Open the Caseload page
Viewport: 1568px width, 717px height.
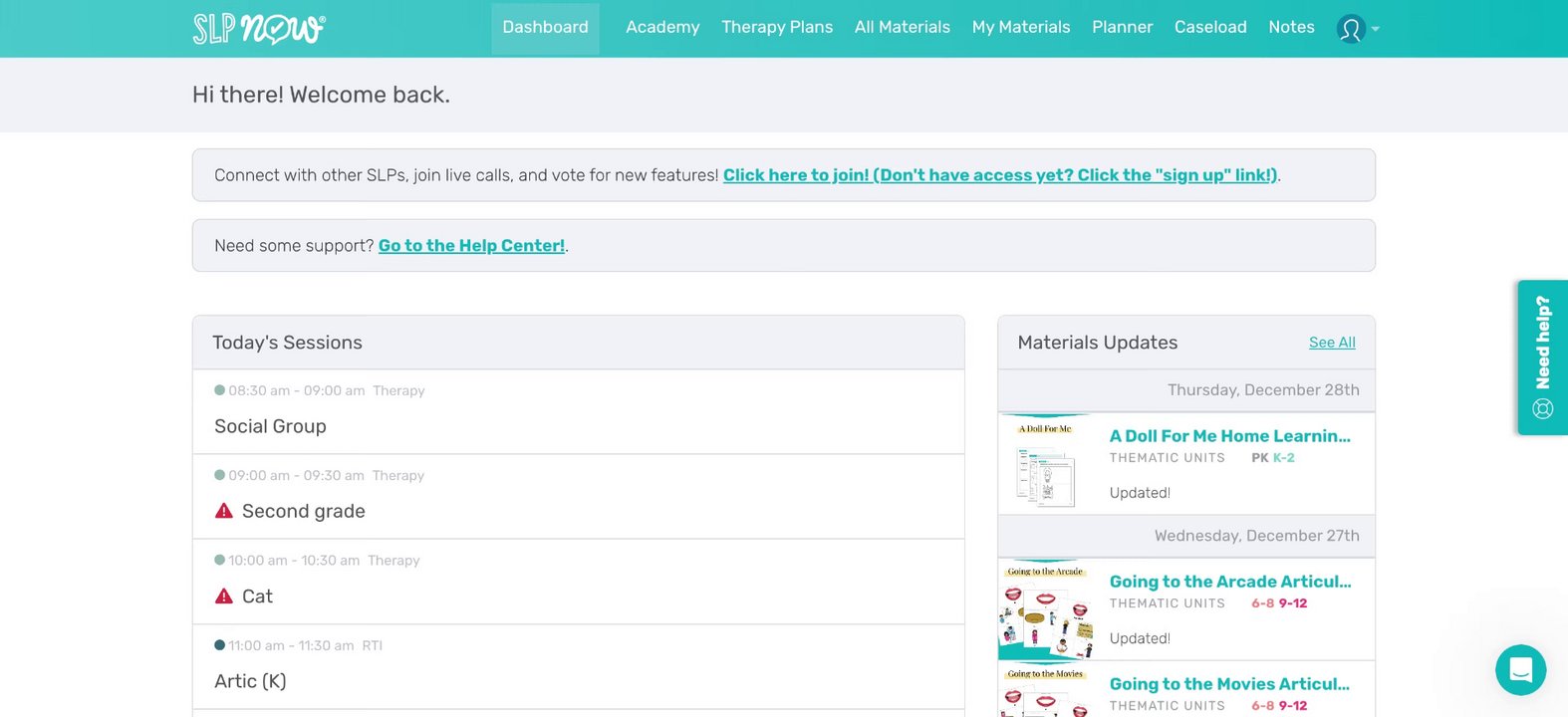(x=1210, y=28)
